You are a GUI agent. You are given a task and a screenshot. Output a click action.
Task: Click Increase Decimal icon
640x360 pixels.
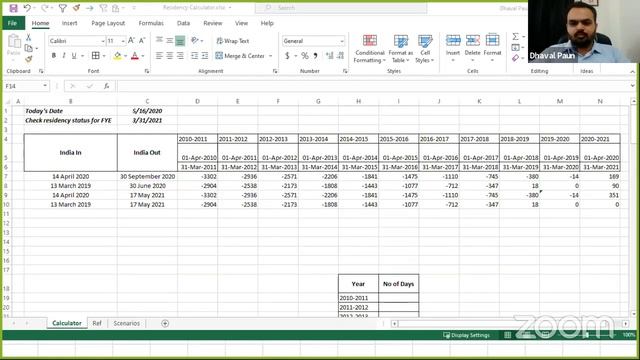click(x=329, y=56)
